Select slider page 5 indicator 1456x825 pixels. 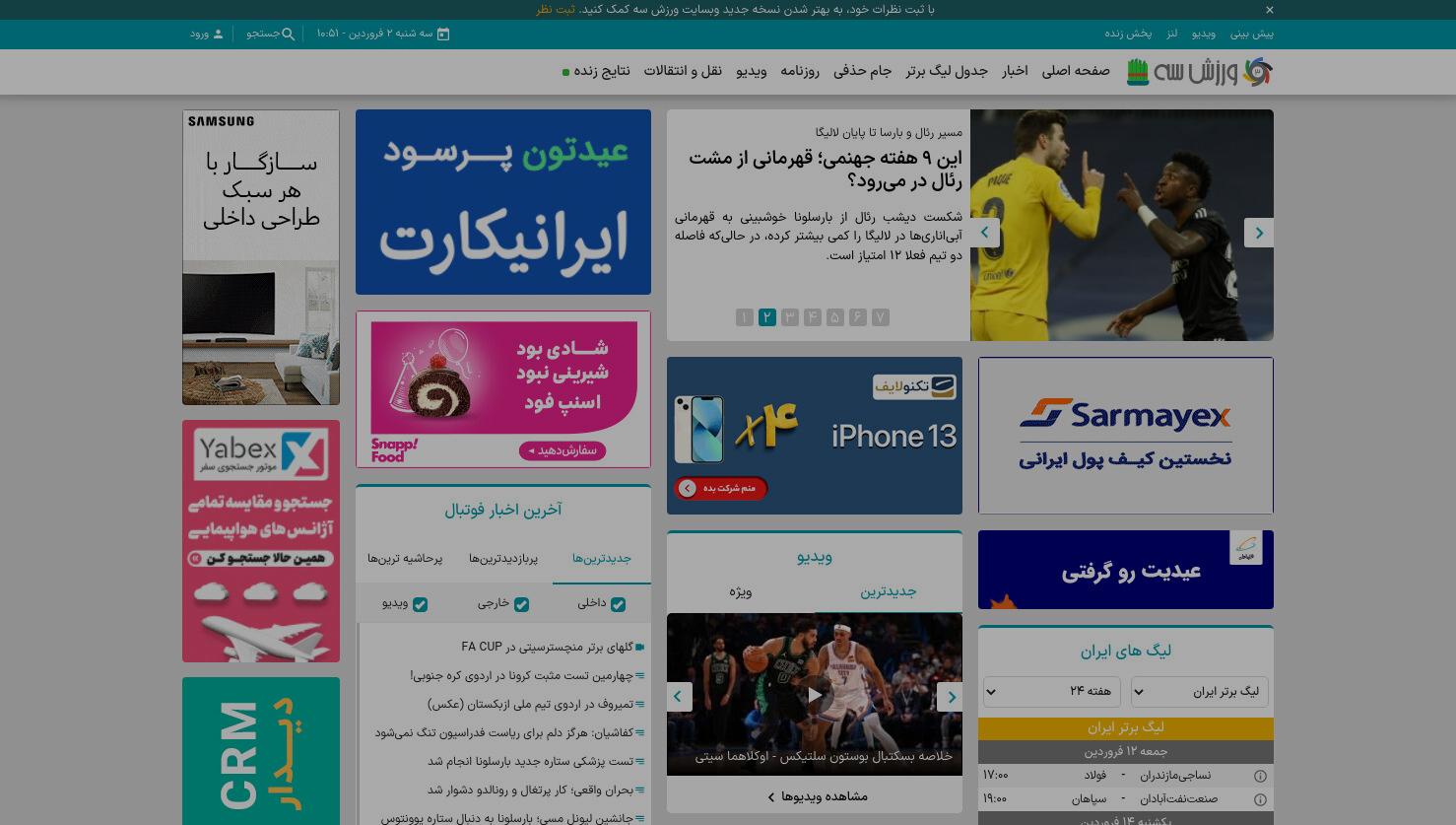[x=834, y=317]
